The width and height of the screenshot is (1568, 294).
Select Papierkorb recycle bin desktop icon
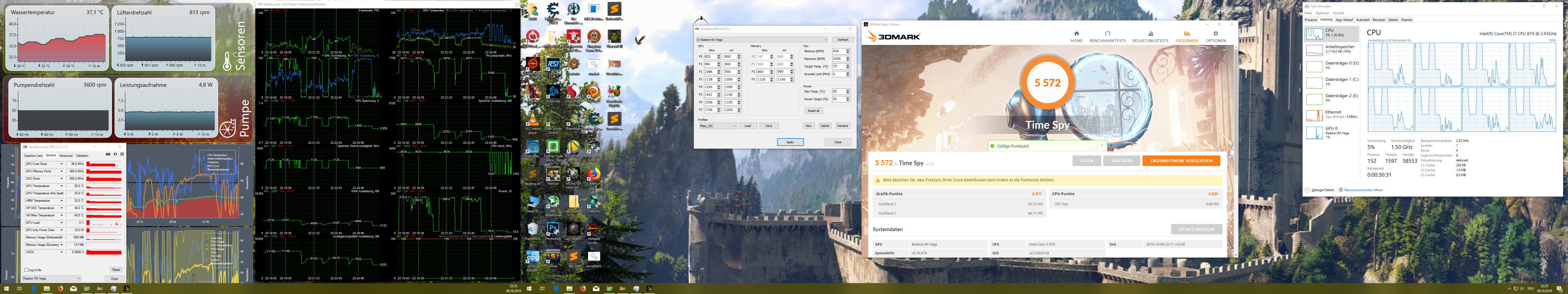coord(532,231)
